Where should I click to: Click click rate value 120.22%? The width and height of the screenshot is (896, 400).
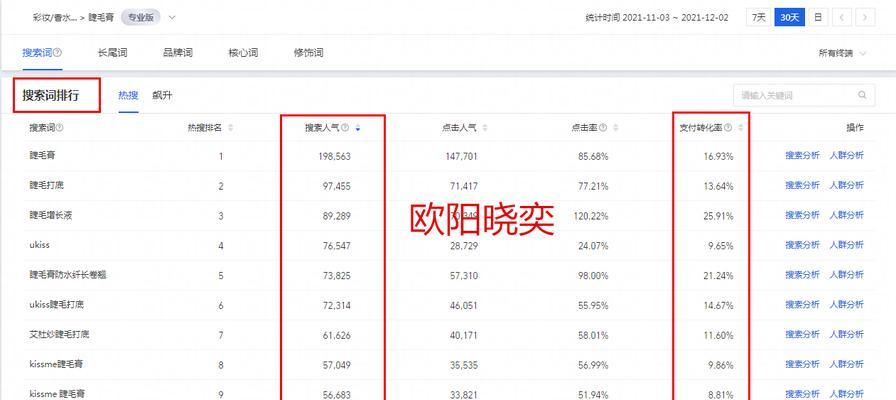590,215
